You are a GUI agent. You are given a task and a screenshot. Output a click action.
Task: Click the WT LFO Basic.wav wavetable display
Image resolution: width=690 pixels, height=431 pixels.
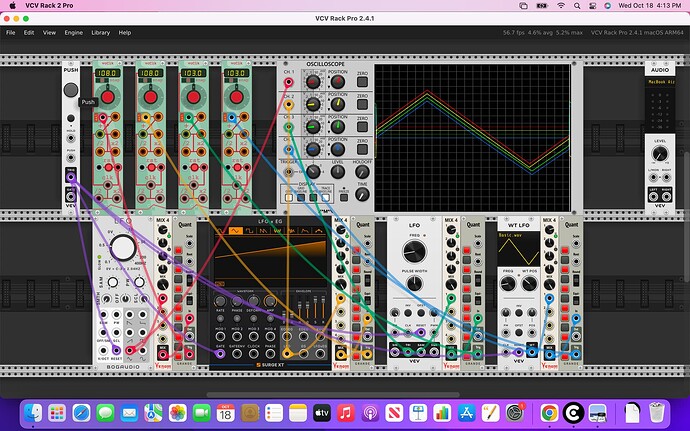[x=518, y=249]
